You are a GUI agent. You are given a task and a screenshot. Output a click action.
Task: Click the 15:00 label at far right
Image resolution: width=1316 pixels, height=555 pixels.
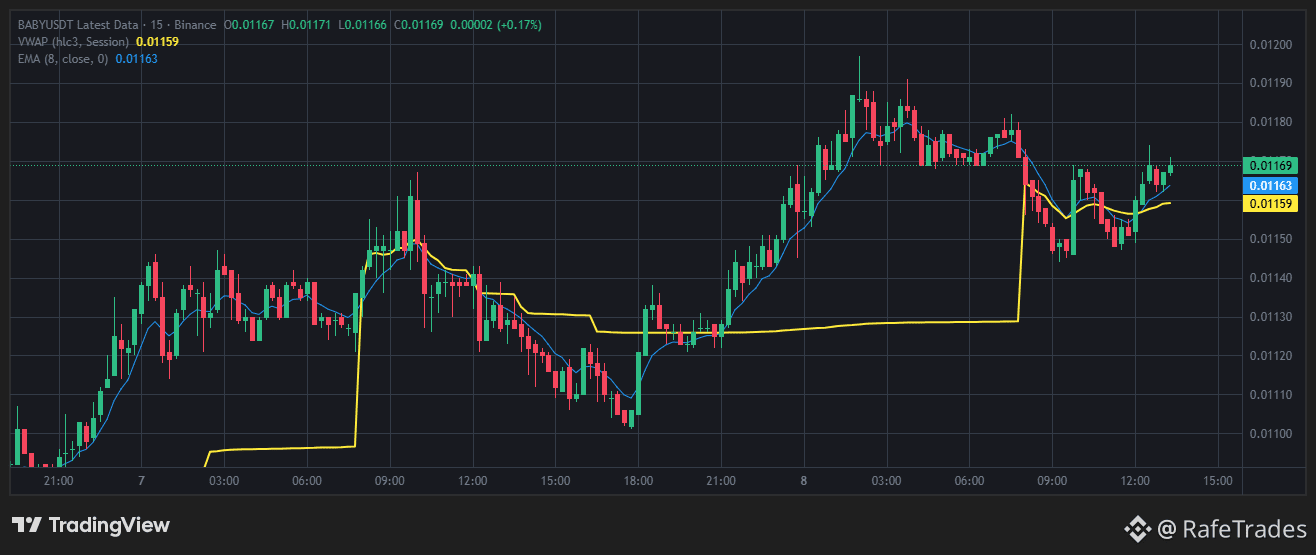[1217, 481]
